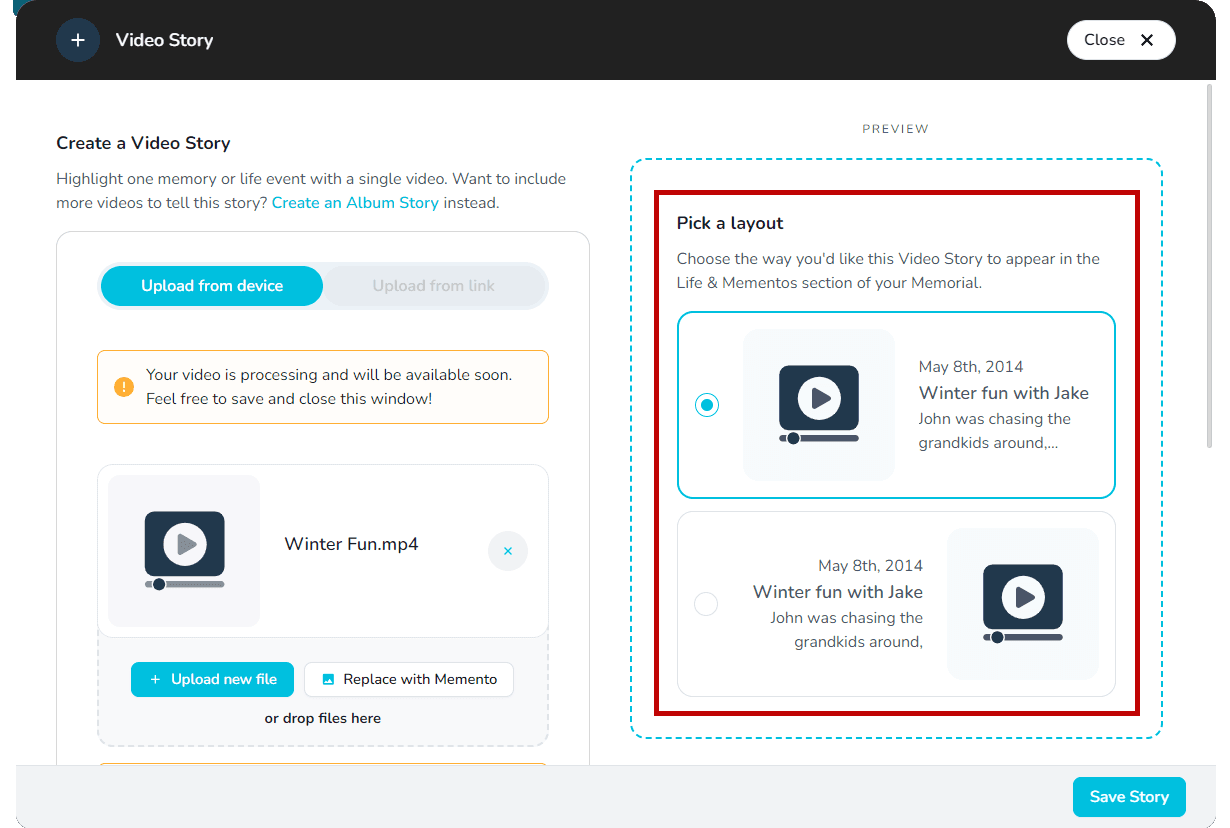1230x828 pixels.
Task: Click the Replace with Memento button
Action: point(408,679)
